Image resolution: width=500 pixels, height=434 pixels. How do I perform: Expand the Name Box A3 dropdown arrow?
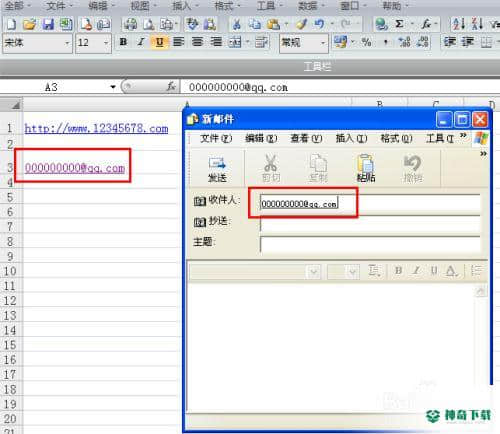[113, 87]
